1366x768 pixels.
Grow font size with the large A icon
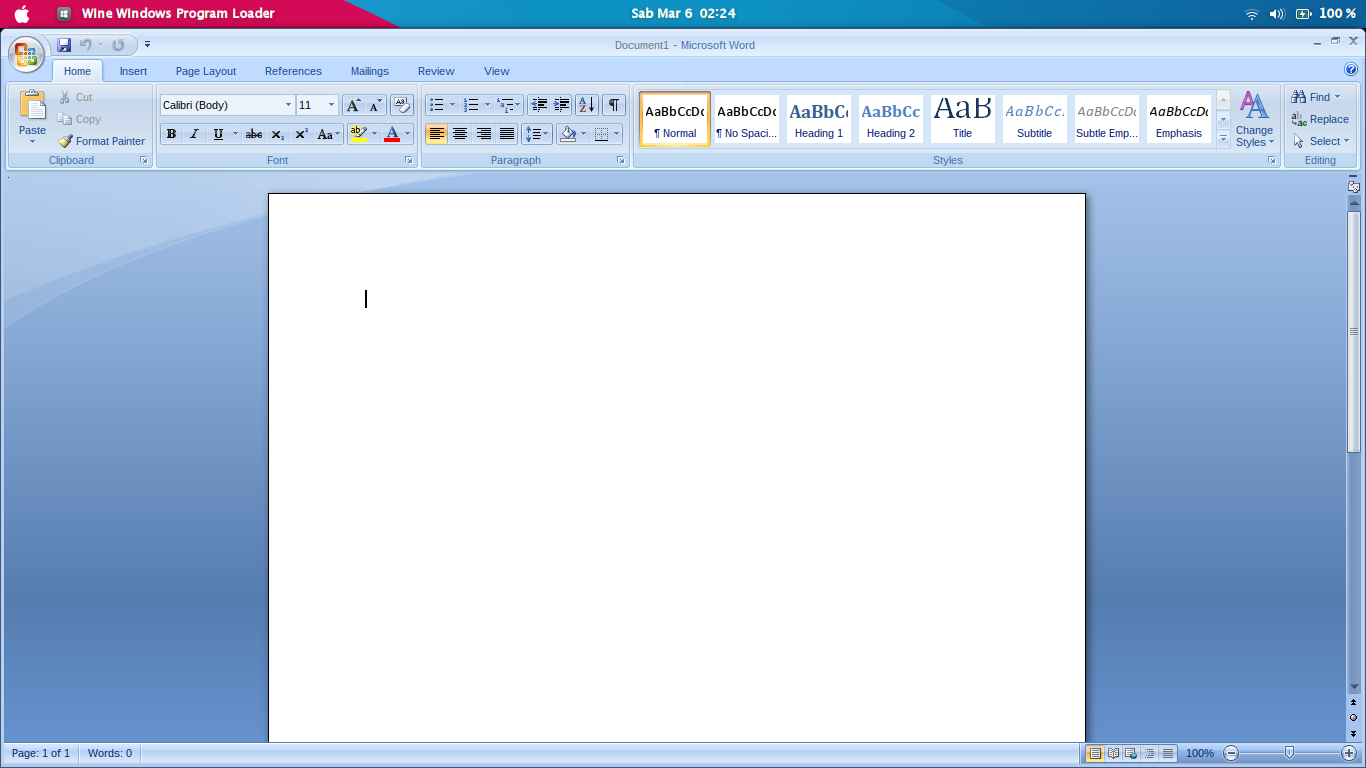pos(353,105)
